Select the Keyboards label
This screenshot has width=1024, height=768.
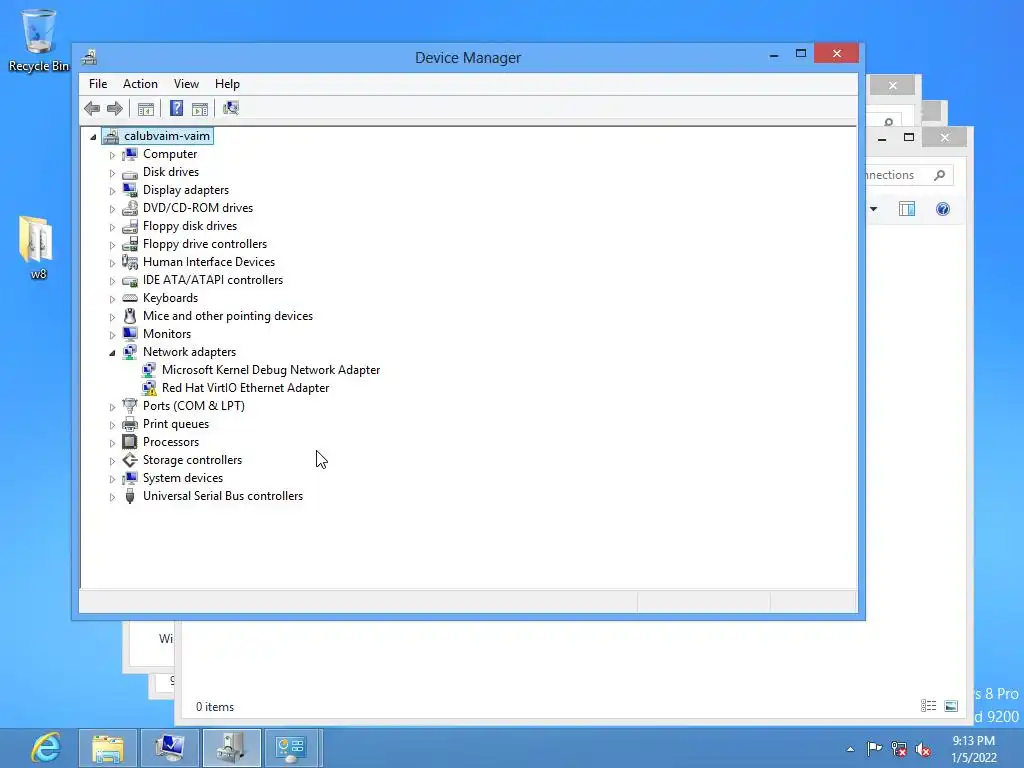[170, 298]
